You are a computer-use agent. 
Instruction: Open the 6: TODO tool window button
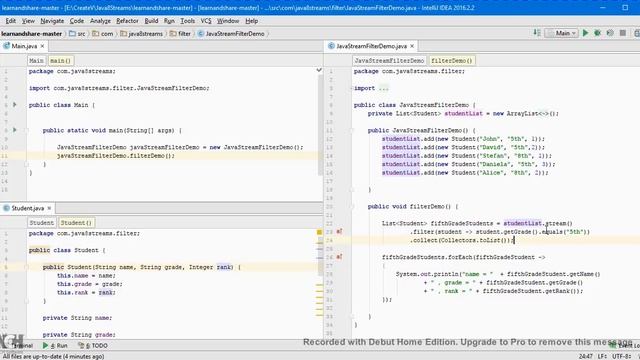click(93, 345)
